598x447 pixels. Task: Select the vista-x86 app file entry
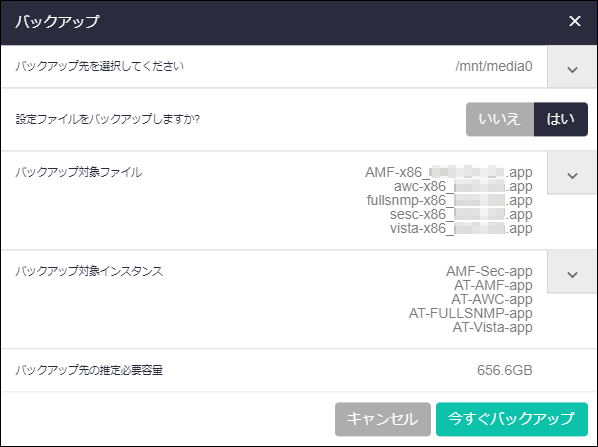point(461,228)
